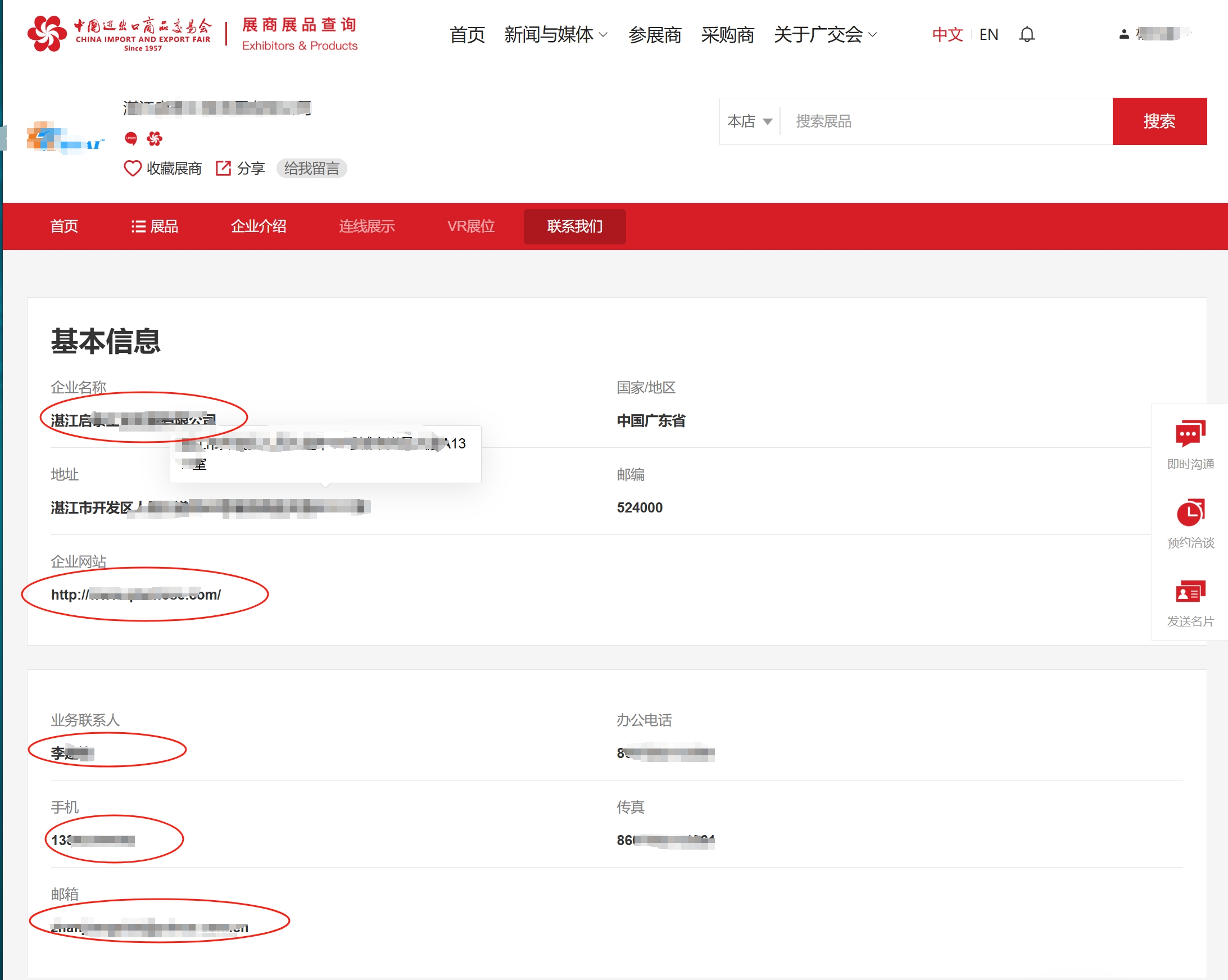Open the company website link

coord(136,595)
